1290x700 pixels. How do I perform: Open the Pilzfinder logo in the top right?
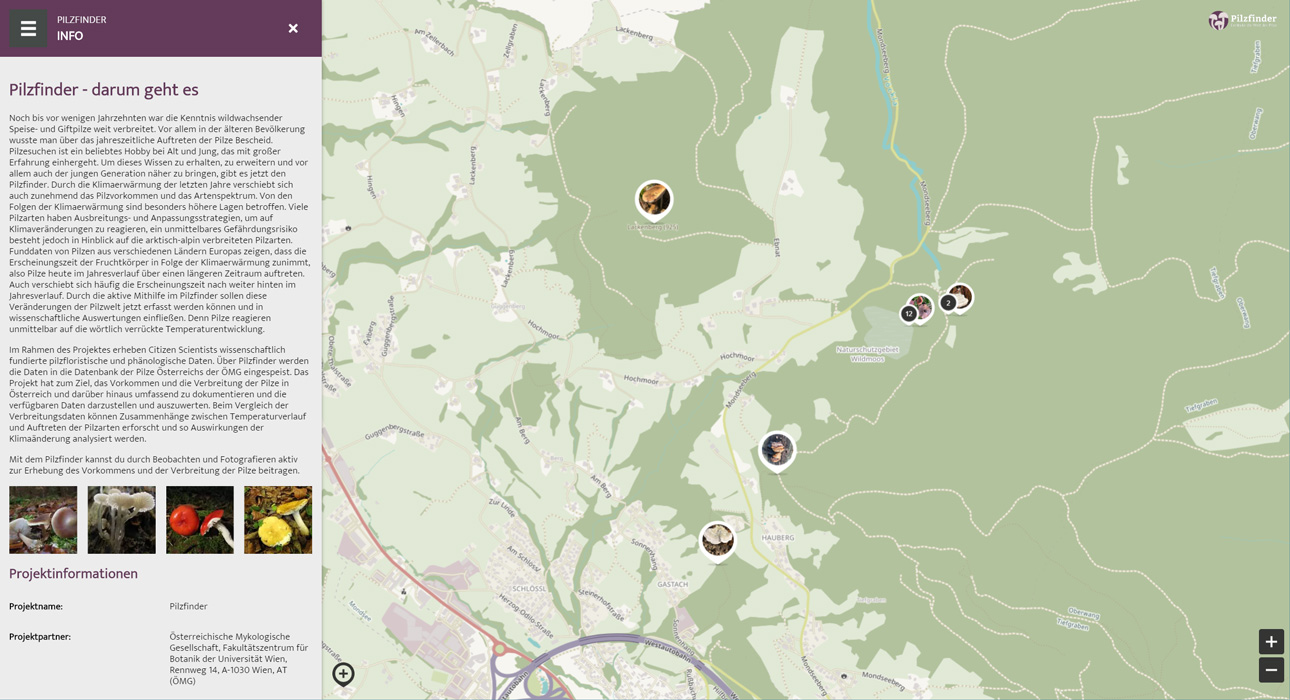coord(1242,20)
